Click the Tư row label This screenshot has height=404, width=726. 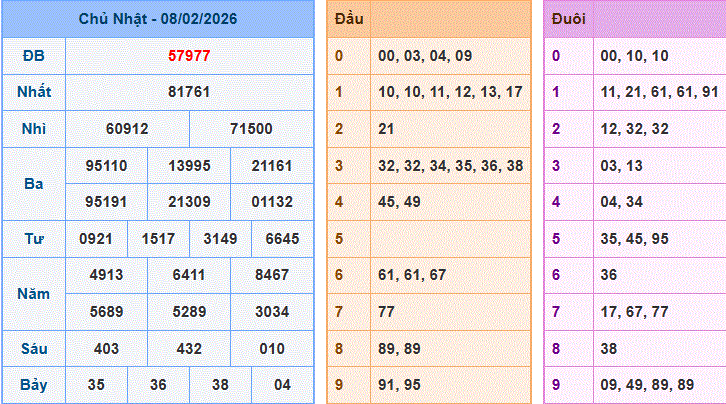[x=34, y=239]
